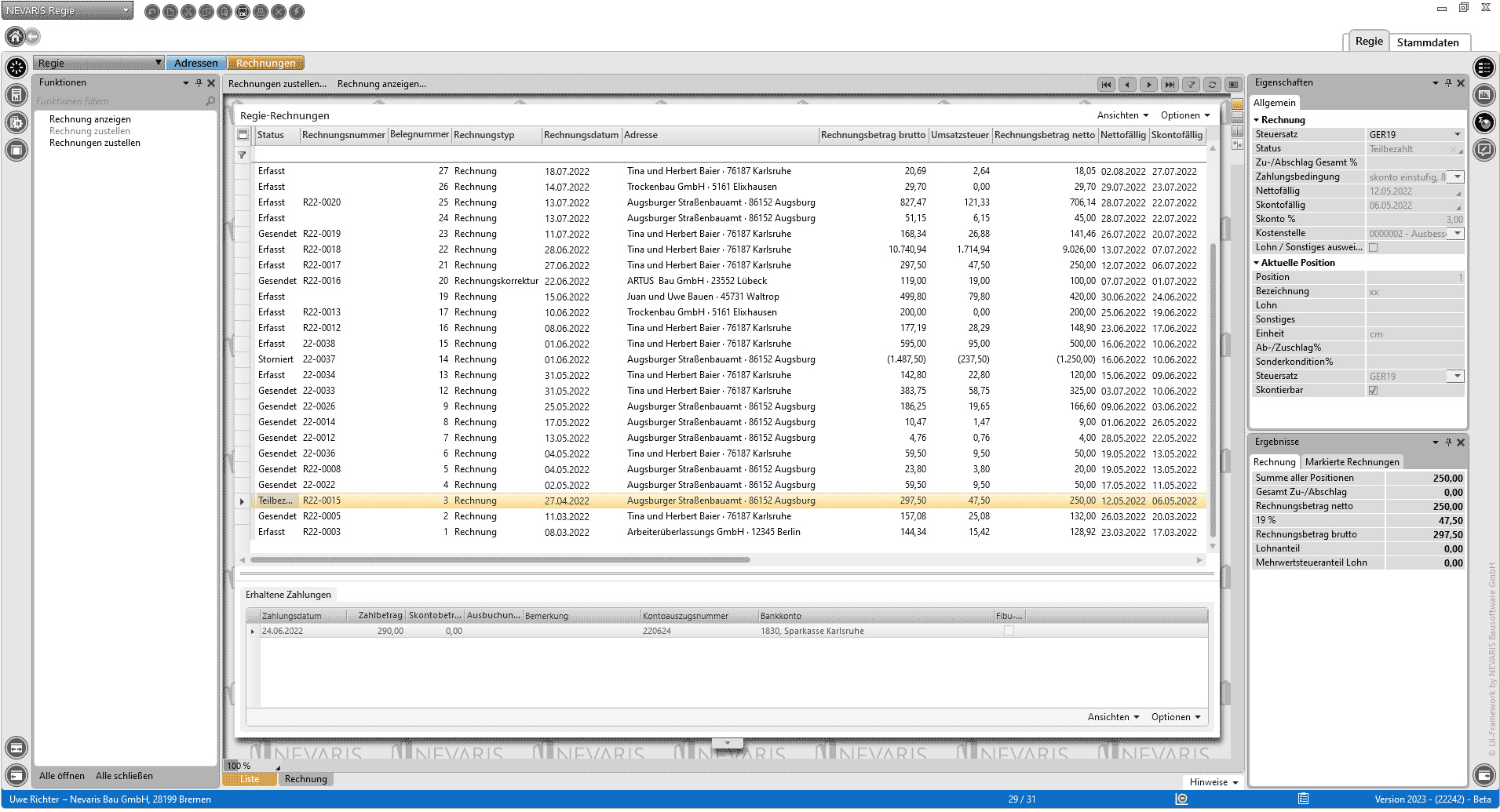Click Rechnungen zustellen... command
The image size is (1500, 812).
277,84
